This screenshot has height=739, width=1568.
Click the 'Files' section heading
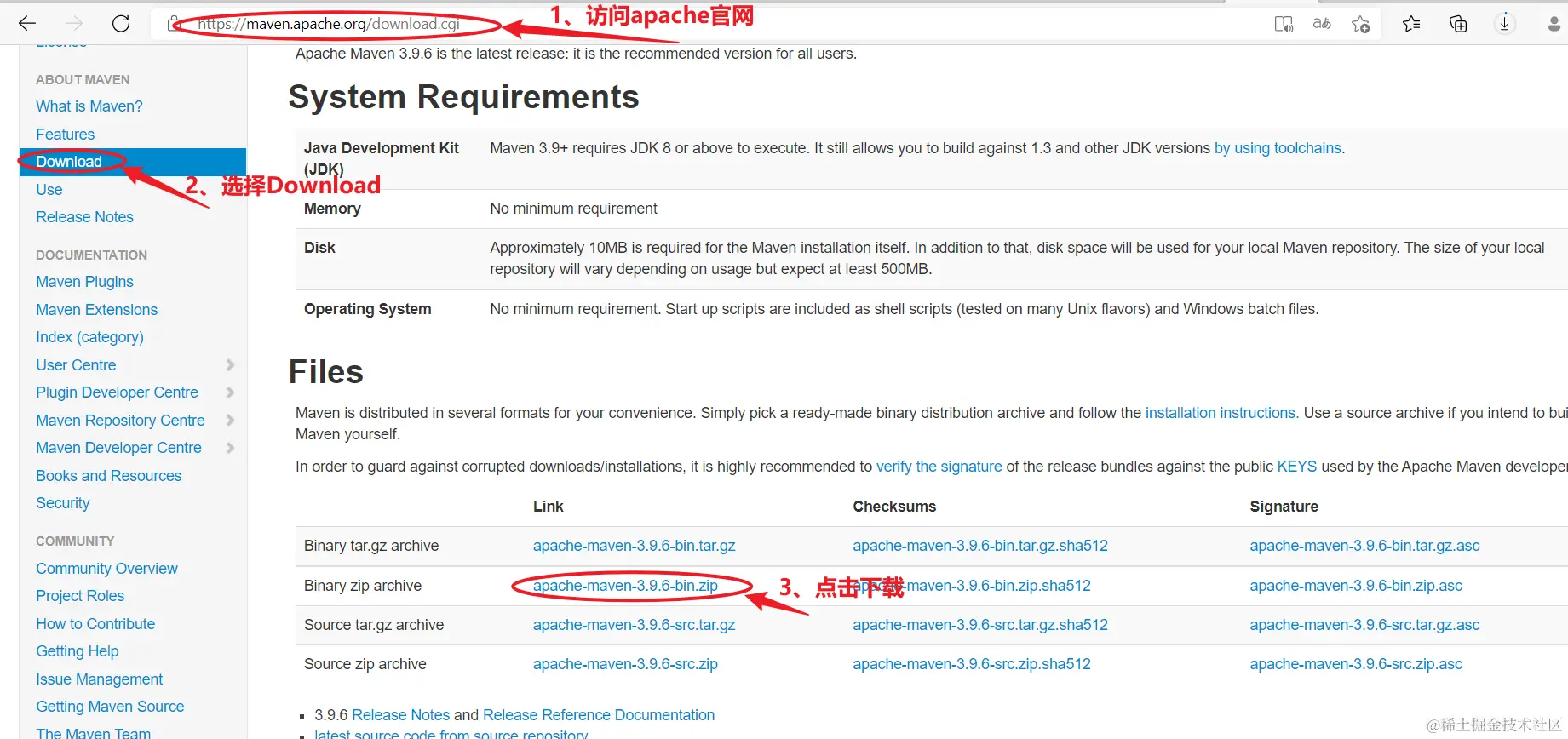[x=326, y=372]
